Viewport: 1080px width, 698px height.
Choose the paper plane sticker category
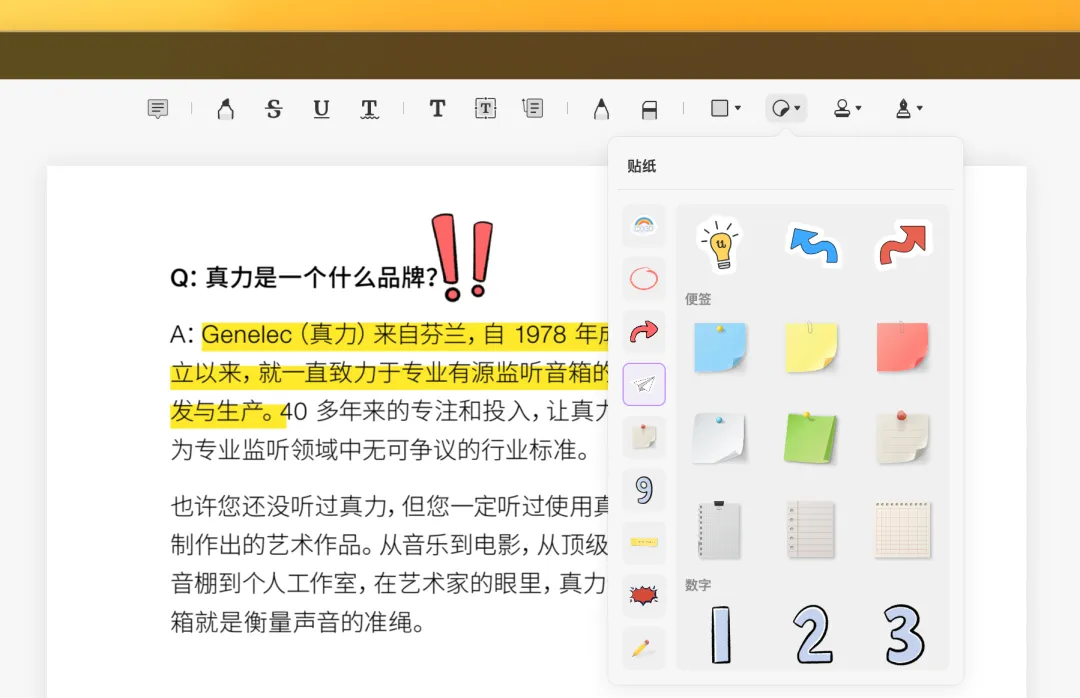pyautogui.click(x=644, y=384)
